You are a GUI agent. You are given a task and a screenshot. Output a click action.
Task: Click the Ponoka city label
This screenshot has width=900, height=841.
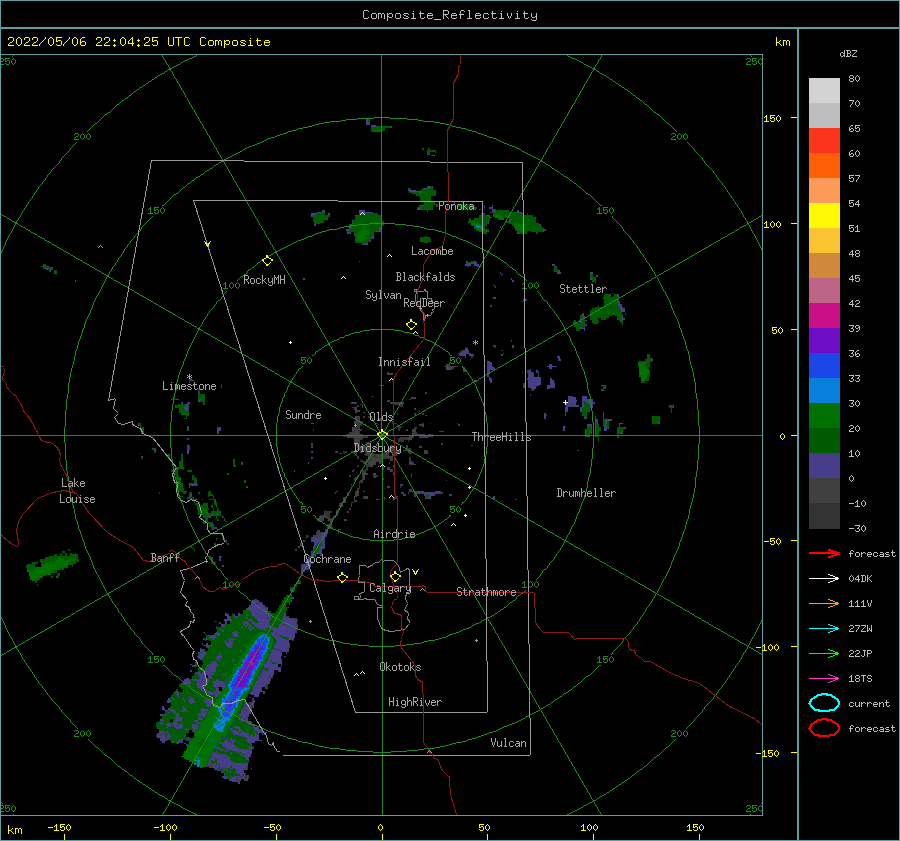[456, 206]
